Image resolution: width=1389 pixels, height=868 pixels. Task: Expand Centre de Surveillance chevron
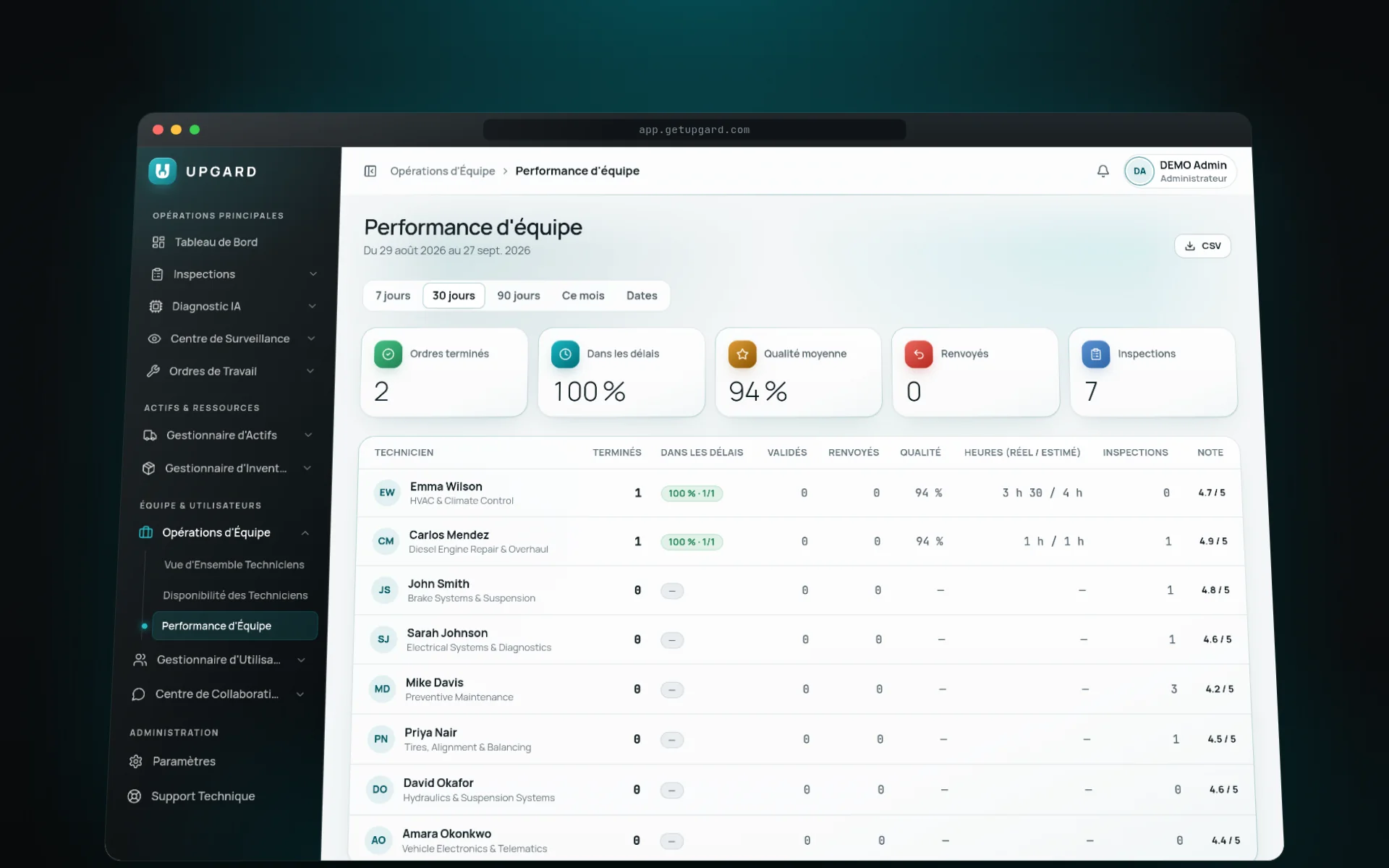point(311,339)
